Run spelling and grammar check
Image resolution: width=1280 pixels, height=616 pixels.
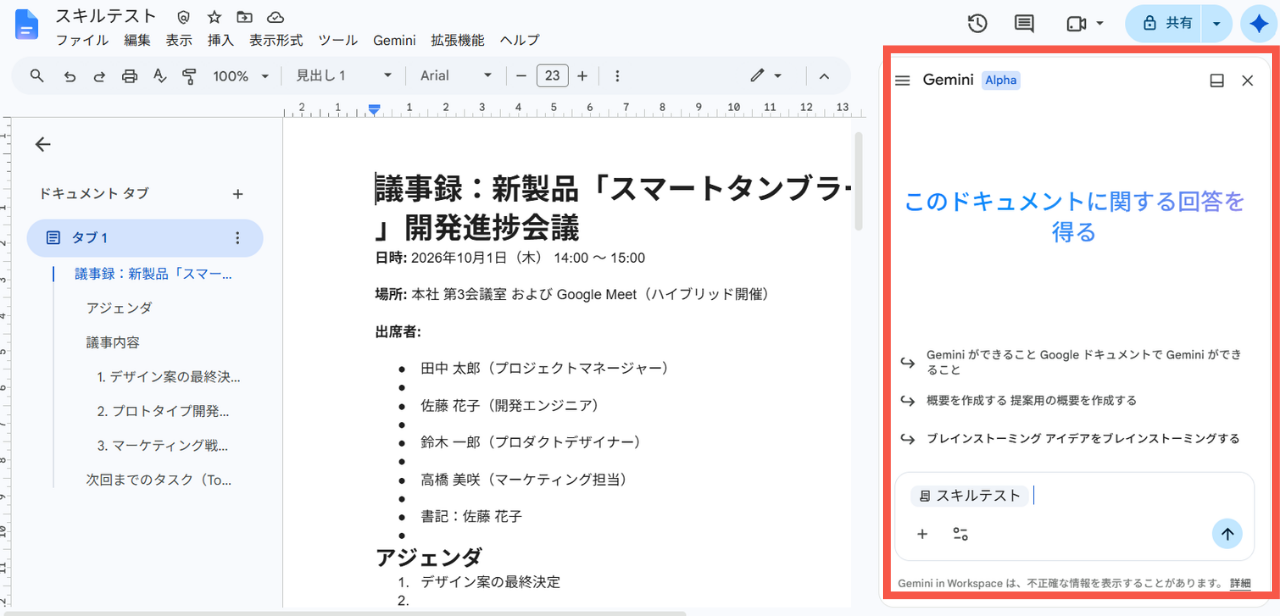159,76
